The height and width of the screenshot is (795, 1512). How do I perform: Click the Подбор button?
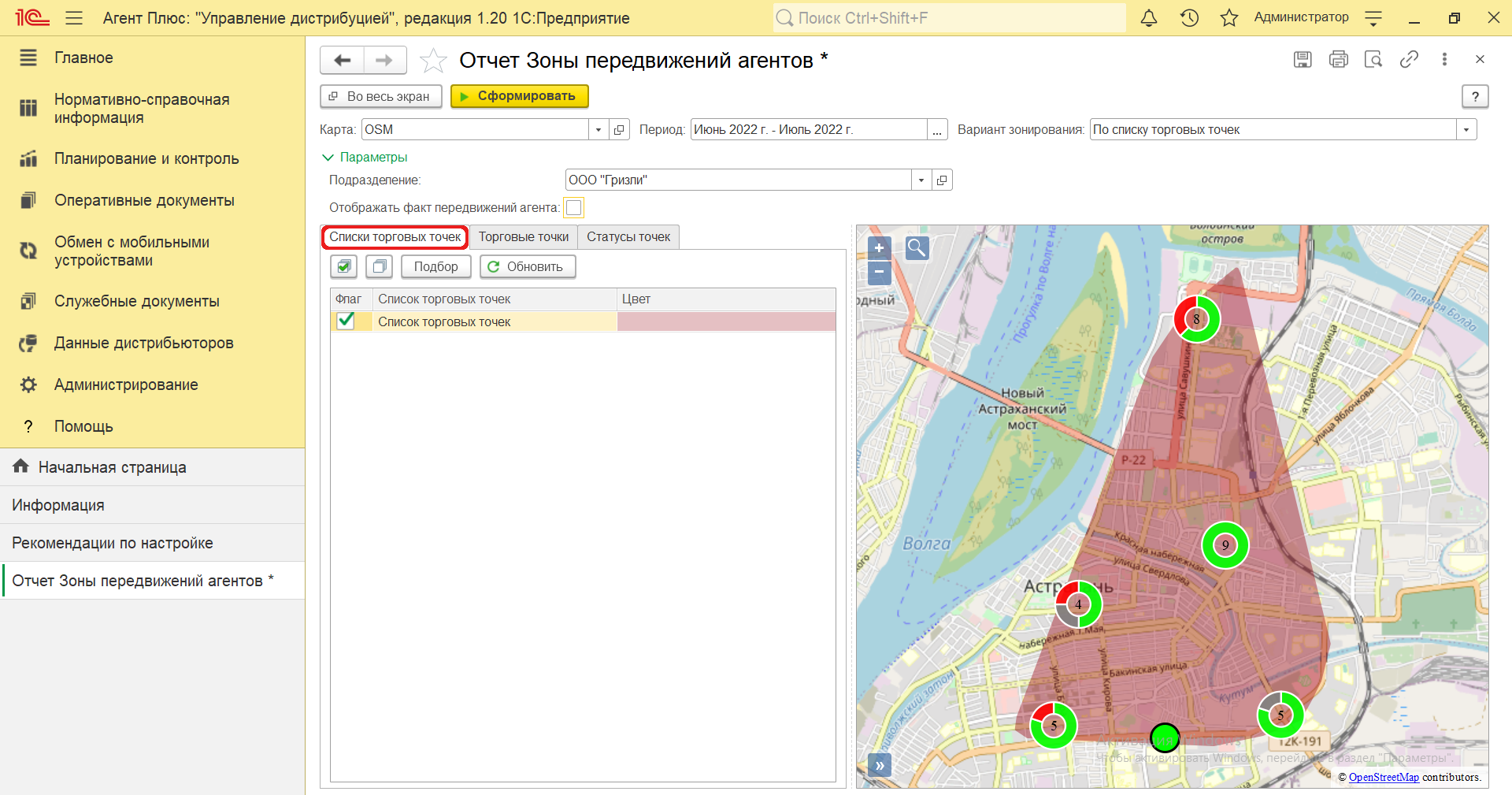click(435, 266)
